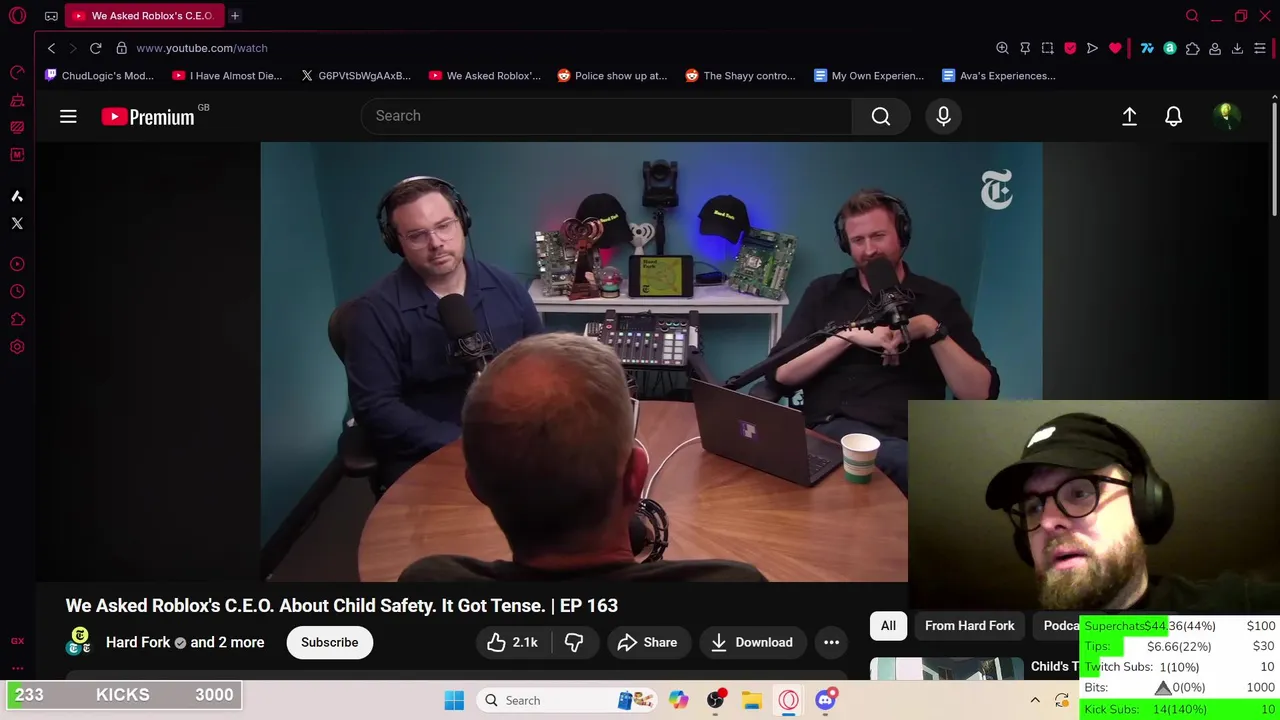Open Copilot from the taskbar

click(x=679, y=701)
